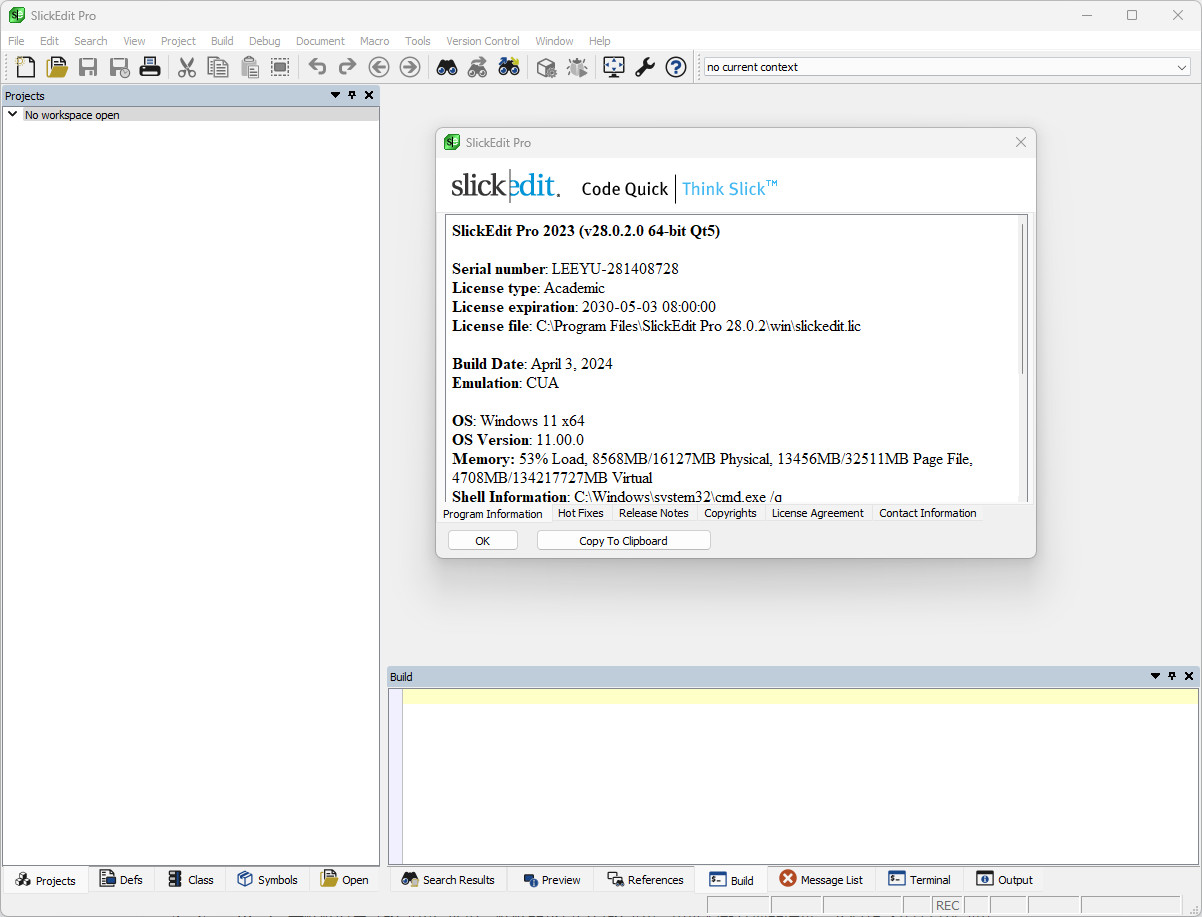Close the SlickEdit Pro about dialog

(x=1020, y=142)
